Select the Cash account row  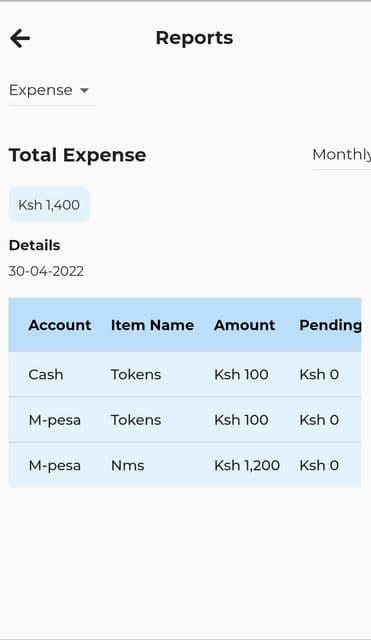[x=184, y=374]
